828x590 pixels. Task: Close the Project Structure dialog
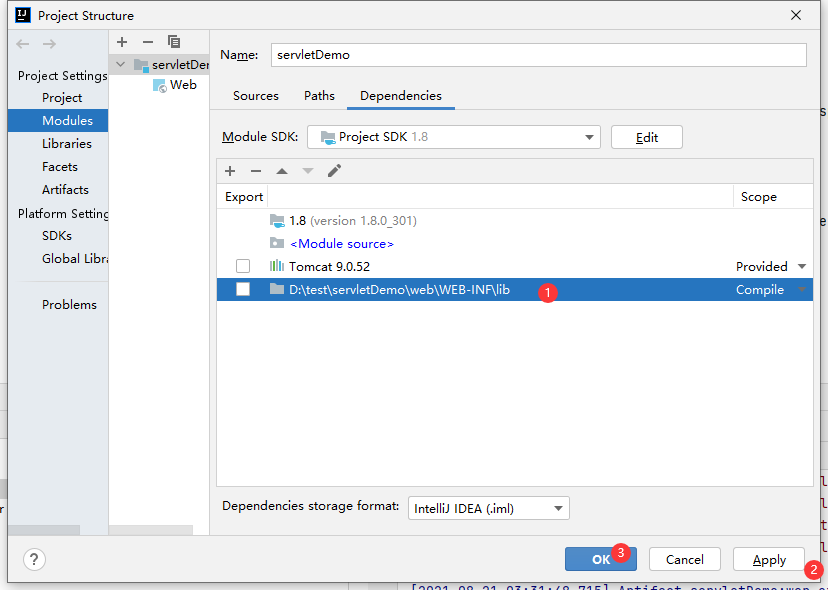796,15
